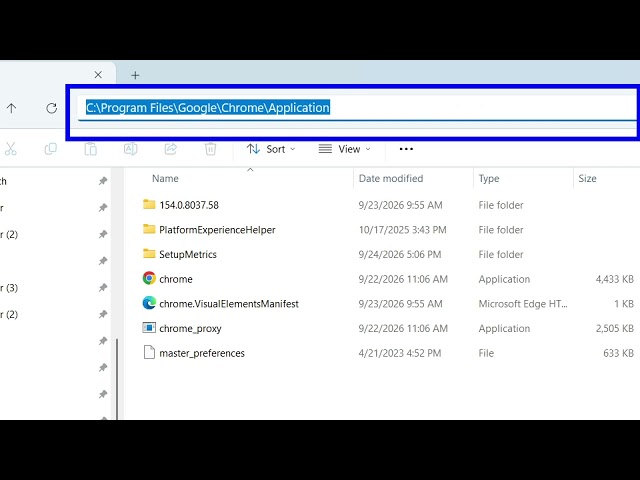Click the Paste clipboard icon
The image size is (640, 480).
tap(91, 149)
